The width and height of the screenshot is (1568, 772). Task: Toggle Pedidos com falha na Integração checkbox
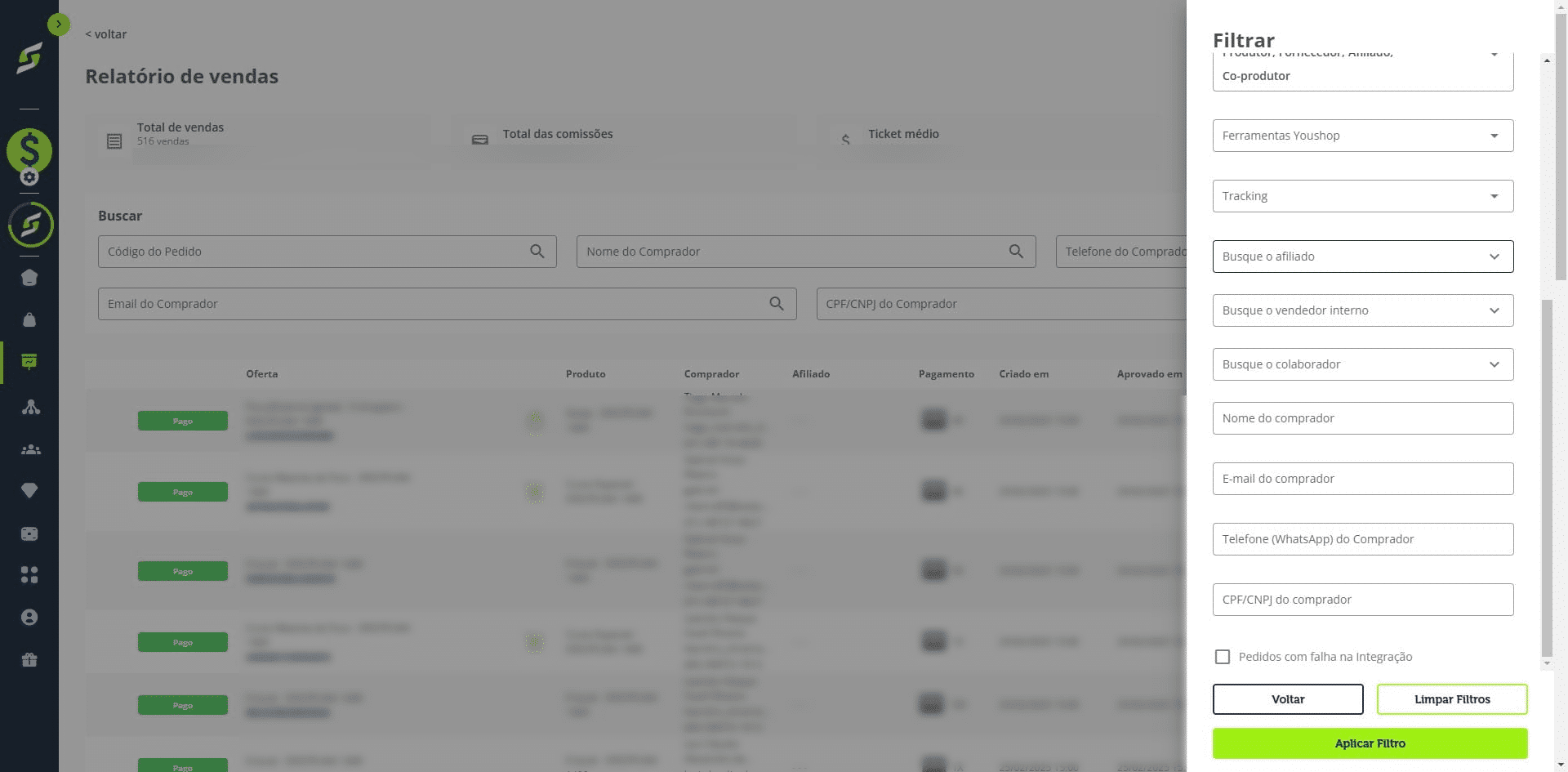click(x=1223, y=657)
